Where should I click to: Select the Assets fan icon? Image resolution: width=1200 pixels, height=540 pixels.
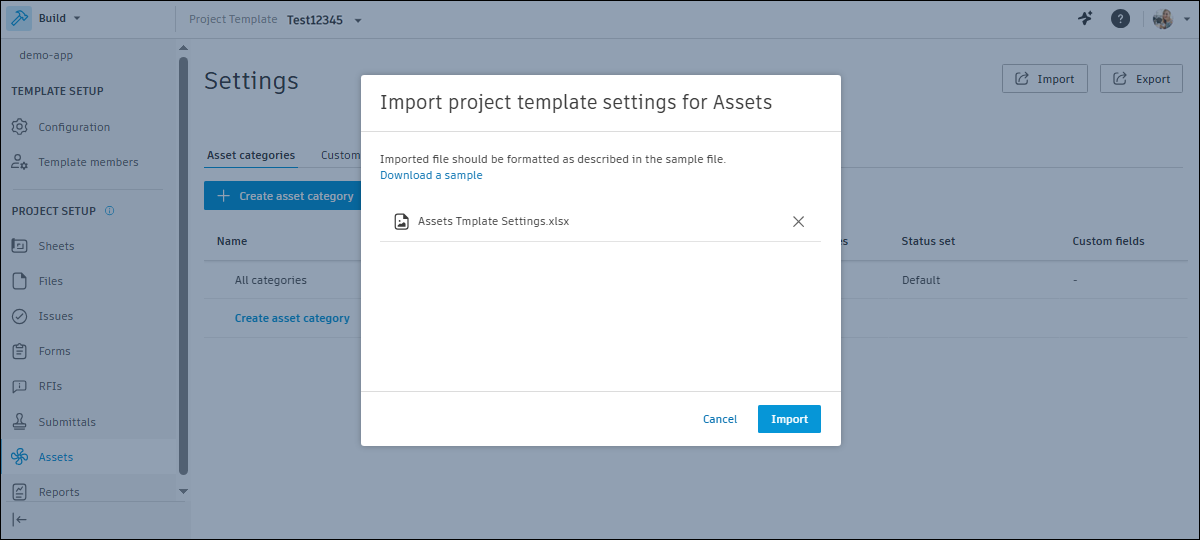(19, 457)
